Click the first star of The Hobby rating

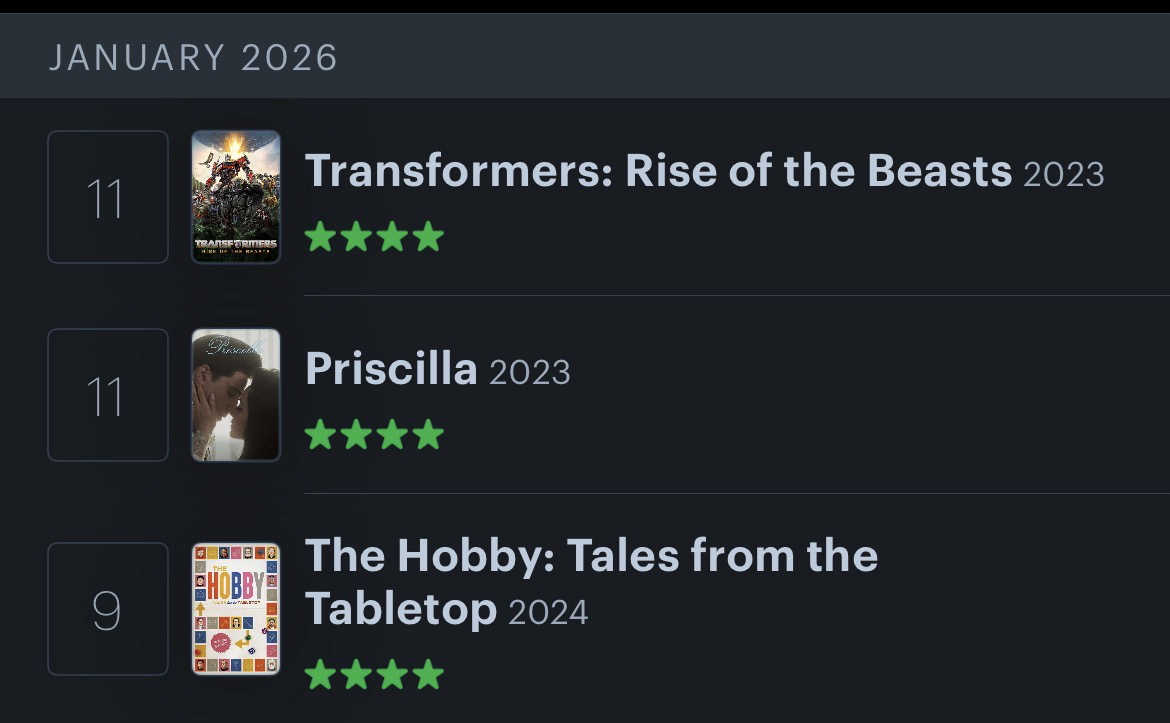point(320,674)
